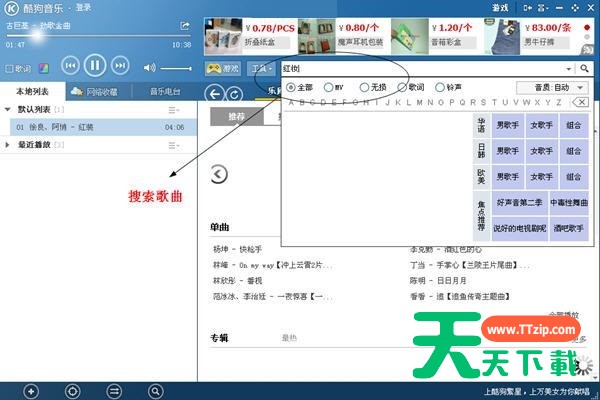Seek in the song progress bar
Screen dimensions: 600x400
pyautogui.click(x=98, y=36)
